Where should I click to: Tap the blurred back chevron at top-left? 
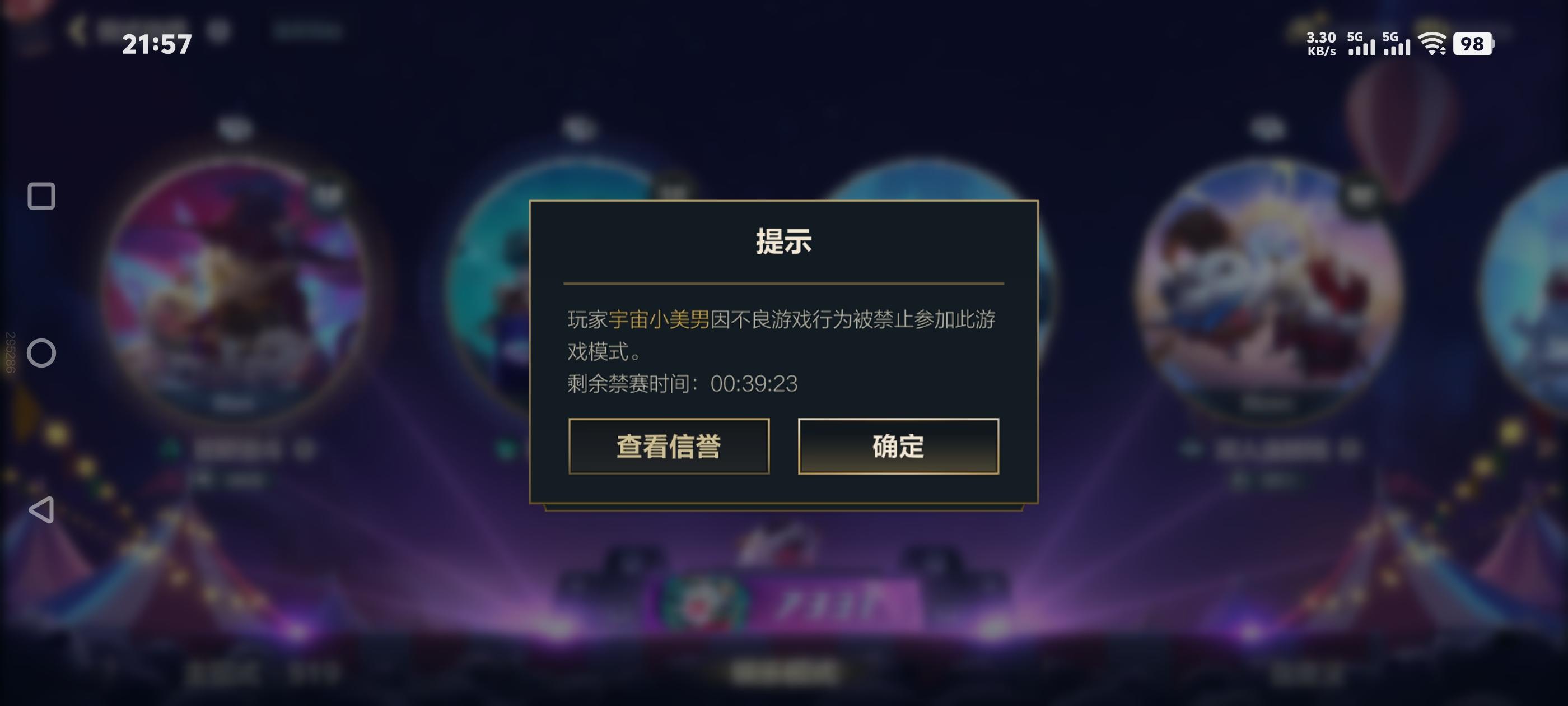click(x=77, y=30)
